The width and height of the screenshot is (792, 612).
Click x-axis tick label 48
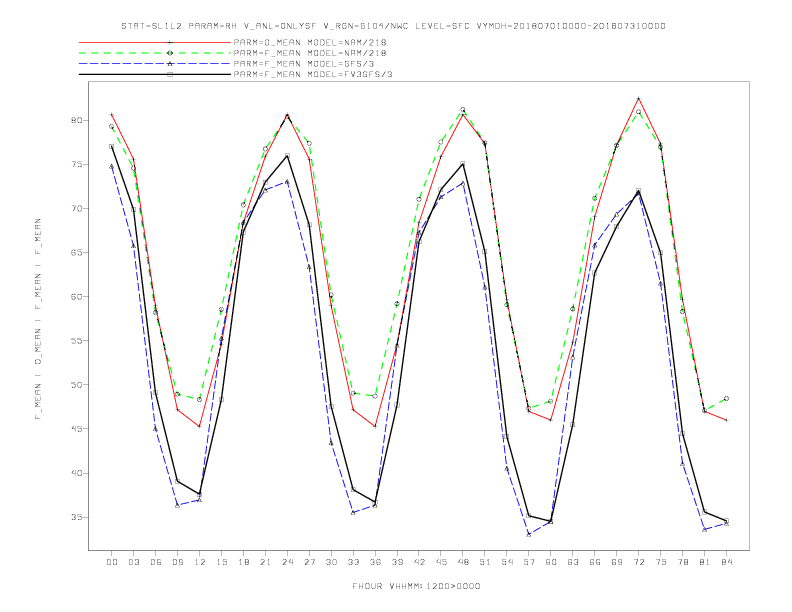pos(463,562)
